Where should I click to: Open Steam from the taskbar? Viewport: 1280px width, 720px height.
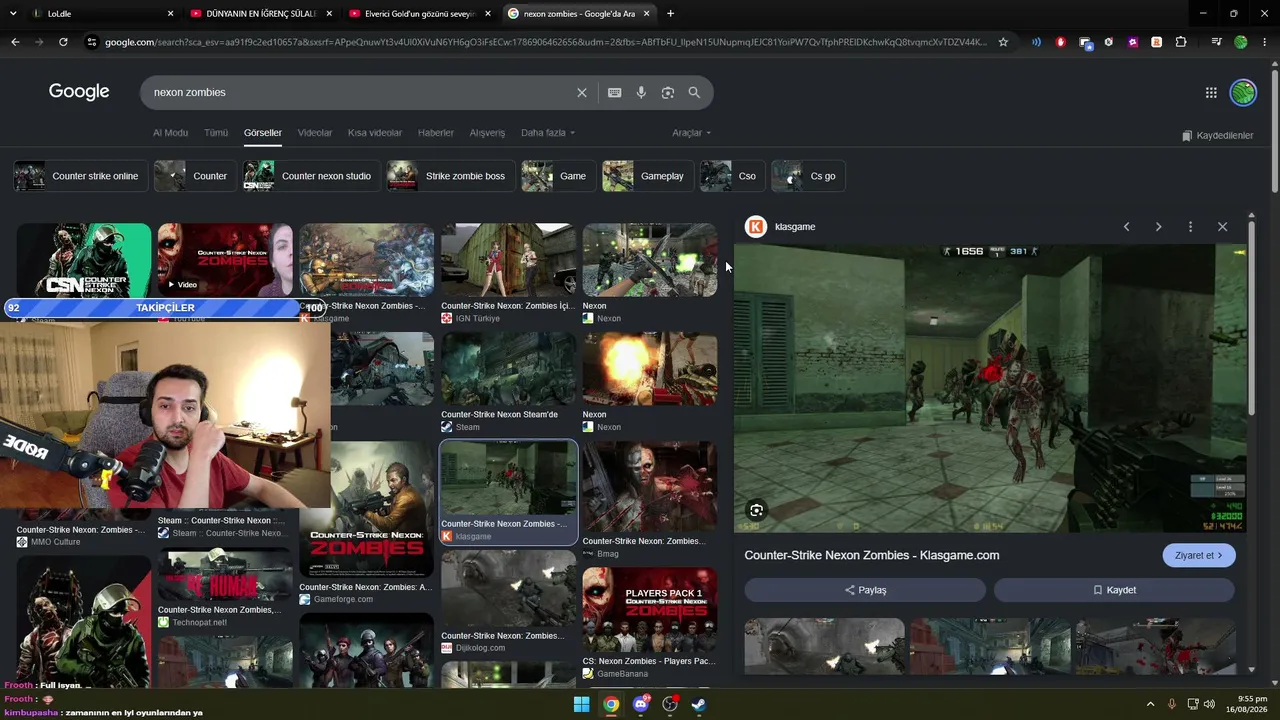(699, 704)
